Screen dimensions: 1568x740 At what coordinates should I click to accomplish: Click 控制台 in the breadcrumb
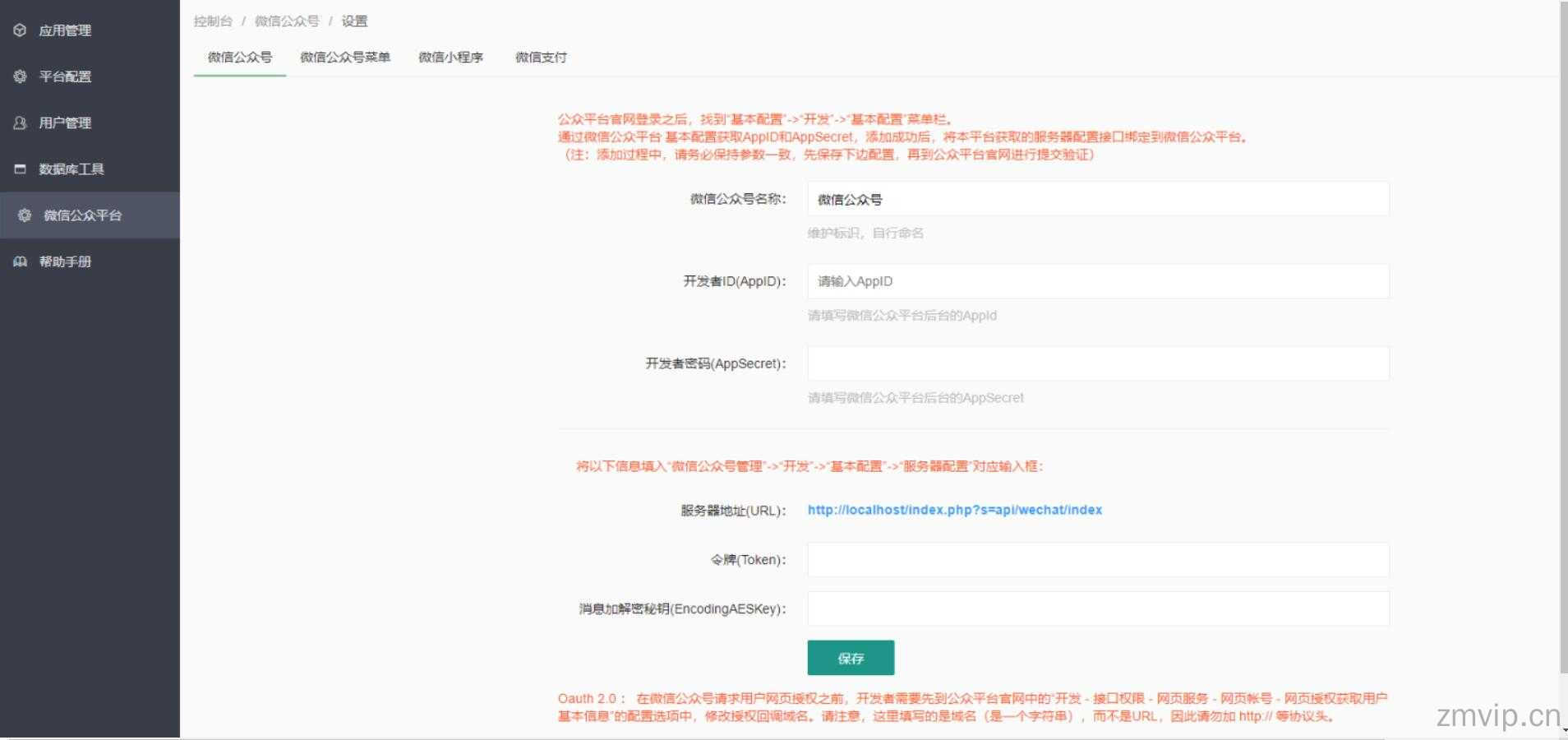point(213,21)
